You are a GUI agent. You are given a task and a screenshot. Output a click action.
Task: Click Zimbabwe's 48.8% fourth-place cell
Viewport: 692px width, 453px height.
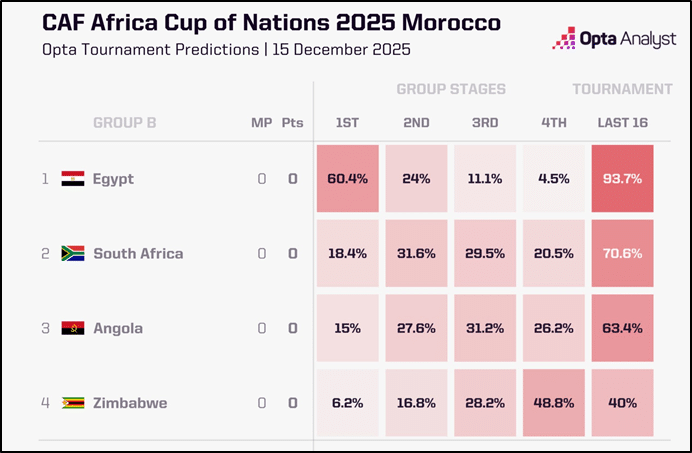pyautogui.click(x=553, y=404)
